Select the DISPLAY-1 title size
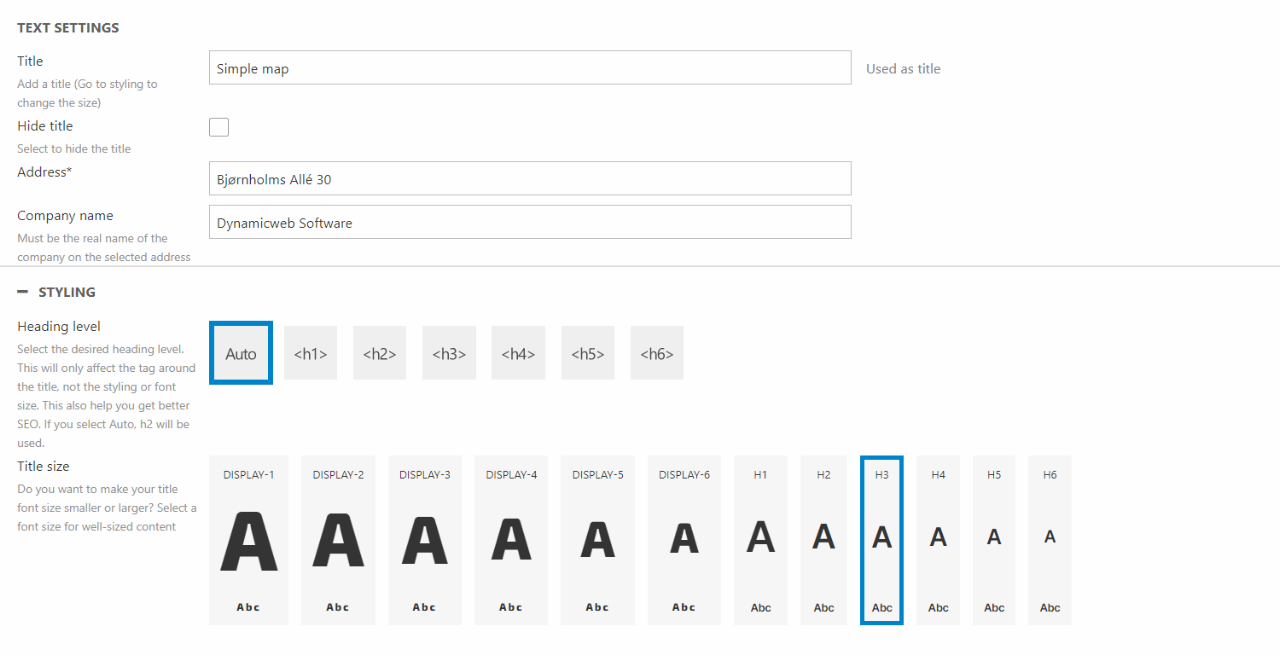The width and height of the screenshot is (1280, 656). [x=248, y=540]
